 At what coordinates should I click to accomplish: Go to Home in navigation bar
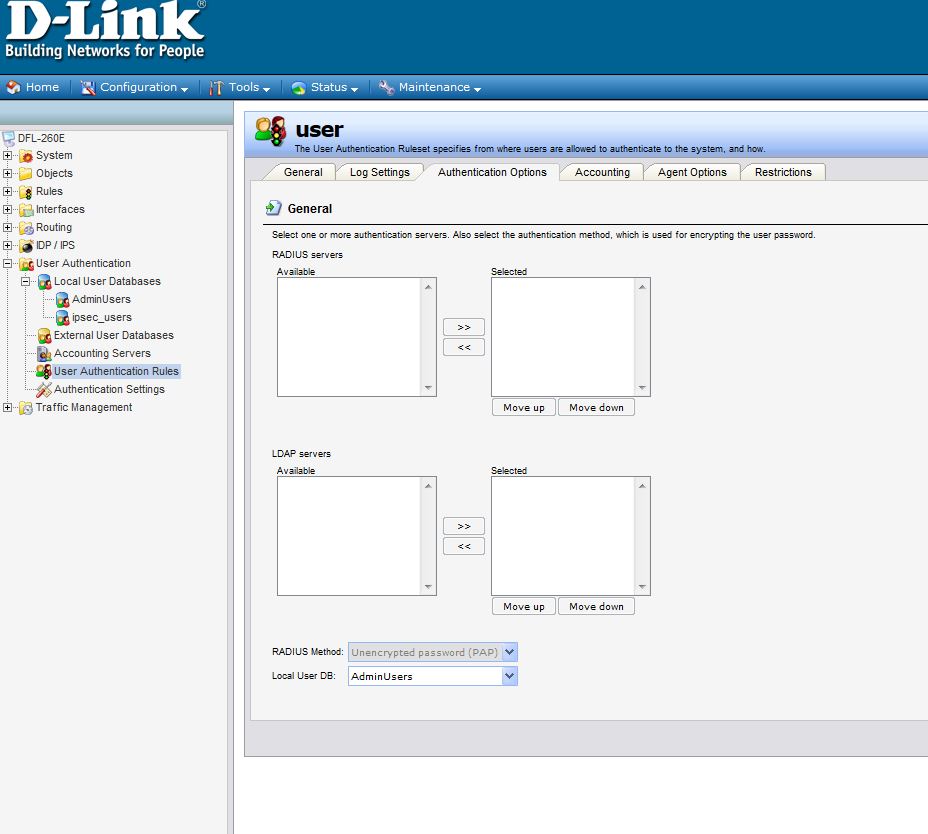point(33,88)
